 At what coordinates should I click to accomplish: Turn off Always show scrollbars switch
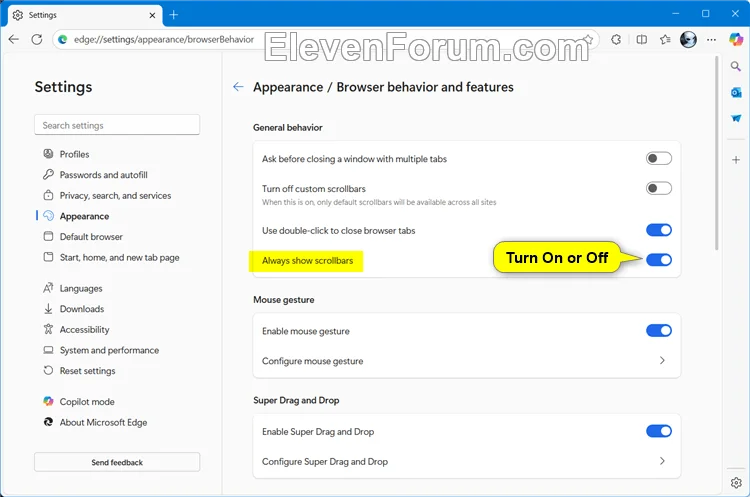[x=659, y=260]
